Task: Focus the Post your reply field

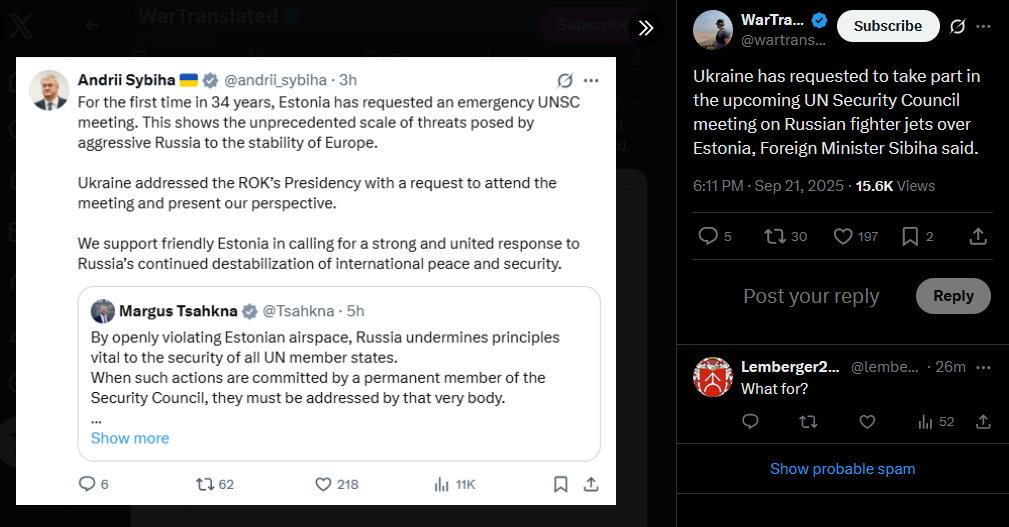Action: coord(811,296)
